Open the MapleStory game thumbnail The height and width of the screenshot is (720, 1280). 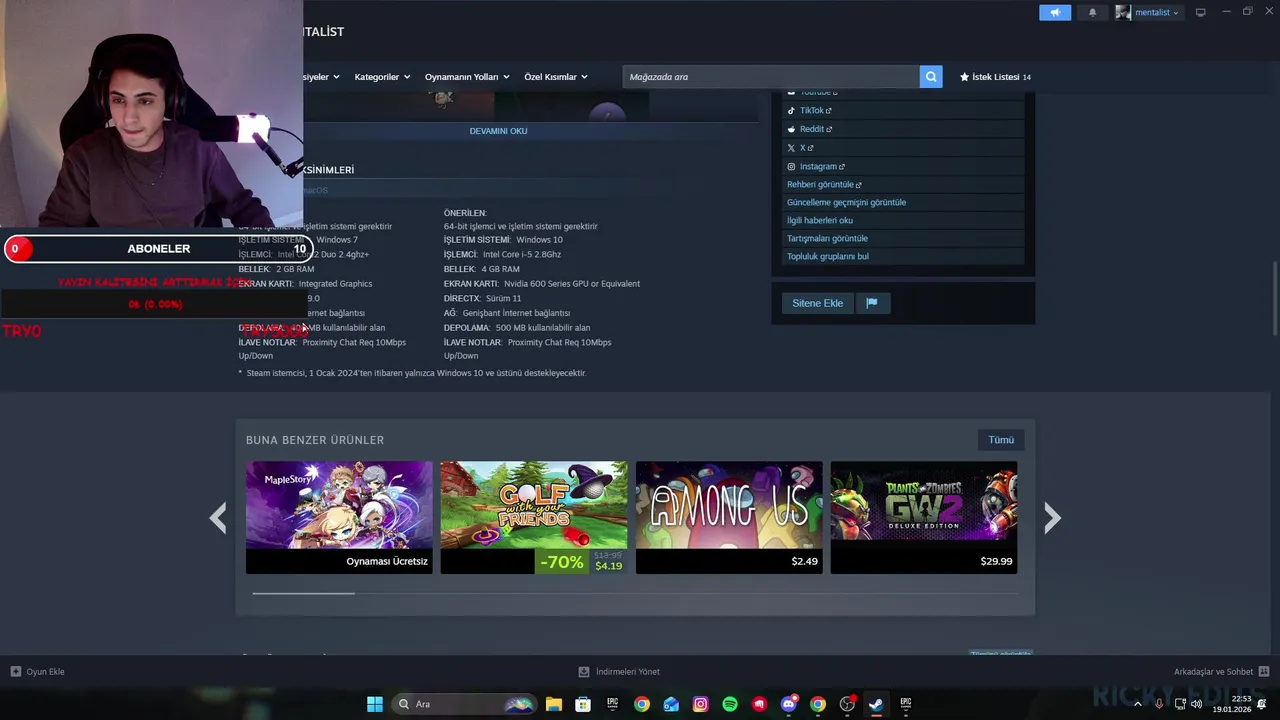[339, 505]
